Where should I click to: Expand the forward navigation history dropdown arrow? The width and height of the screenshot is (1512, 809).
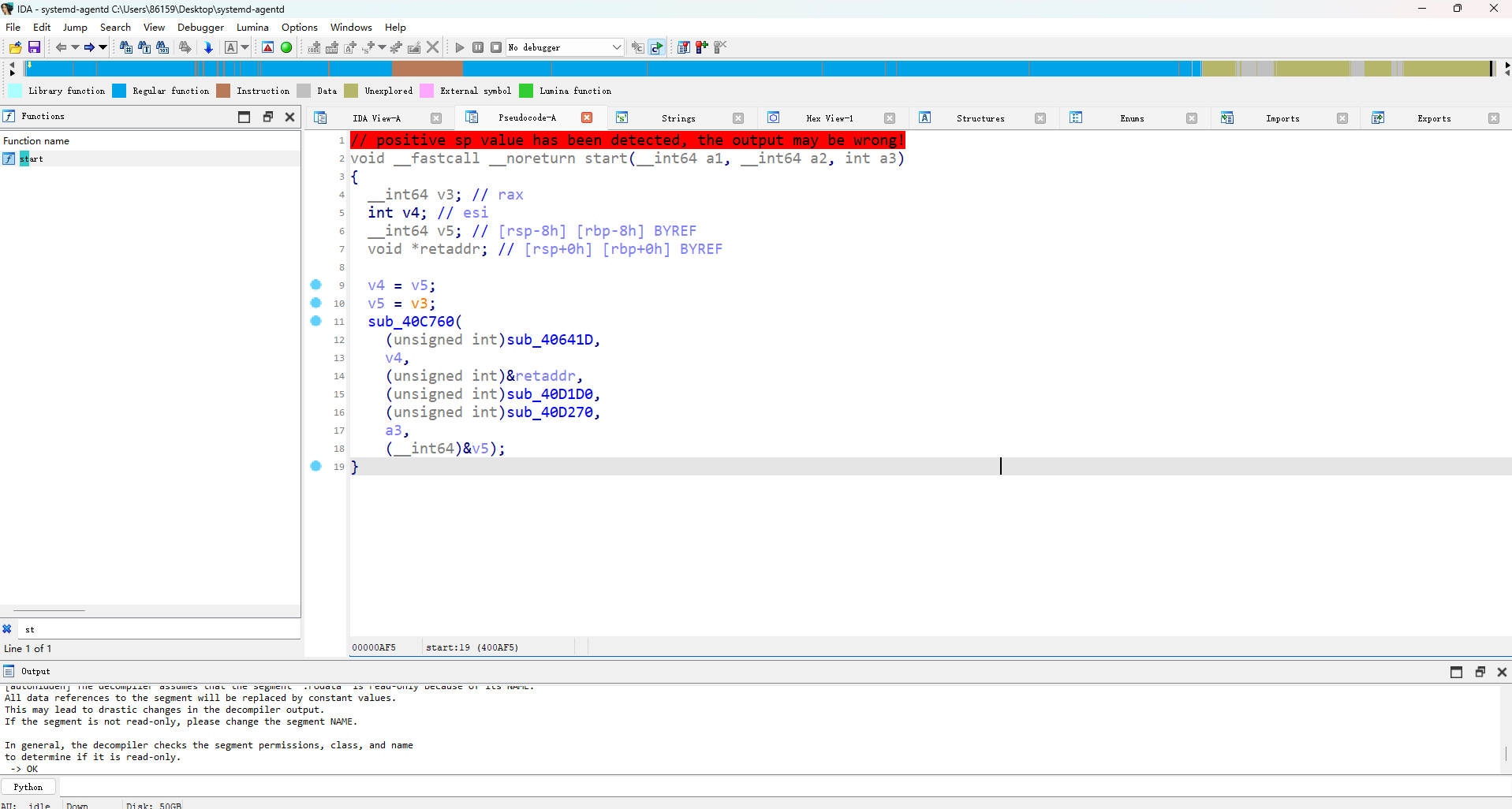[103, 47]
